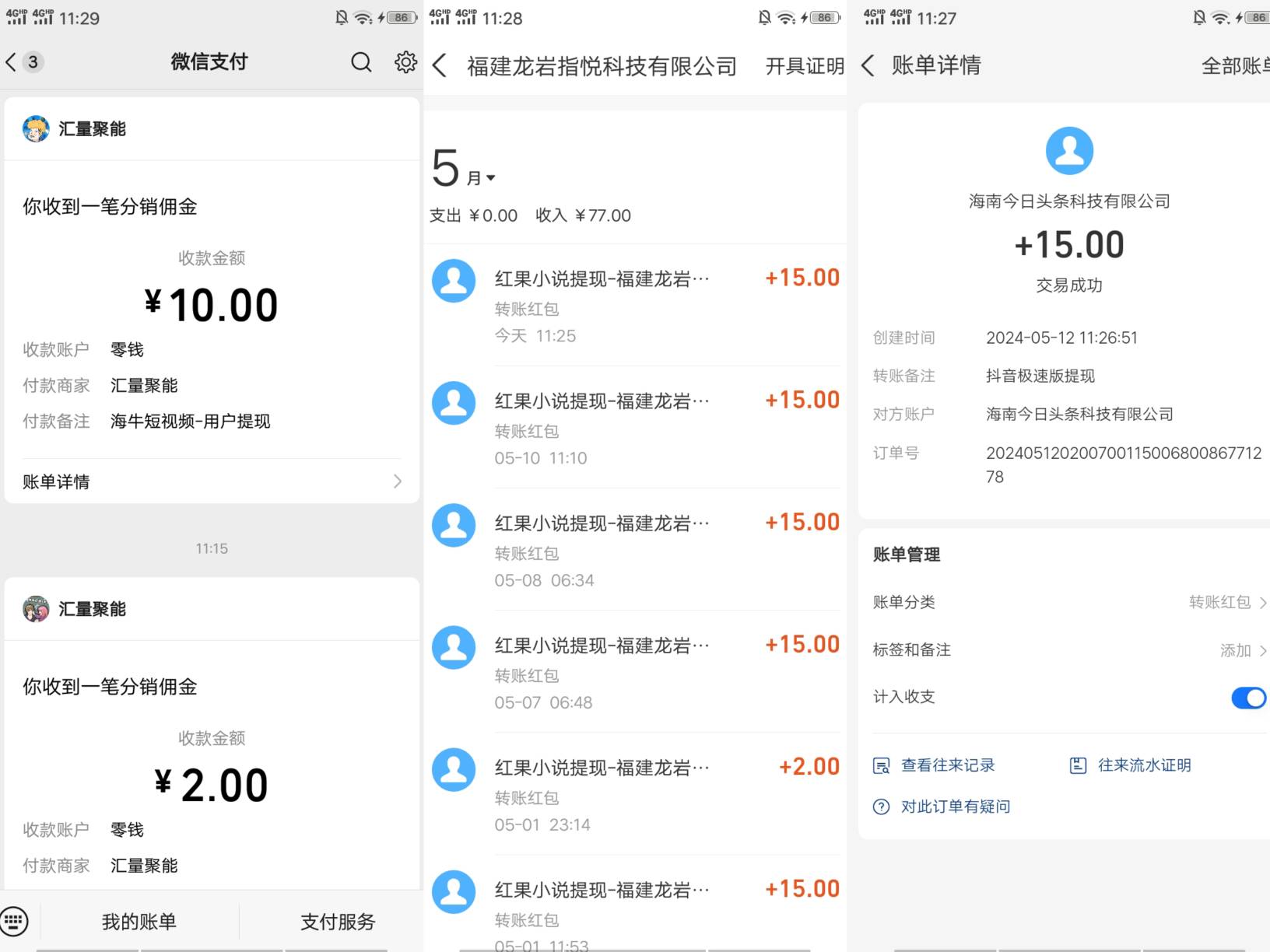Open 对此订单有疑问 link
Viewport: 1270px width, 952px height.
tap(956, 807)
